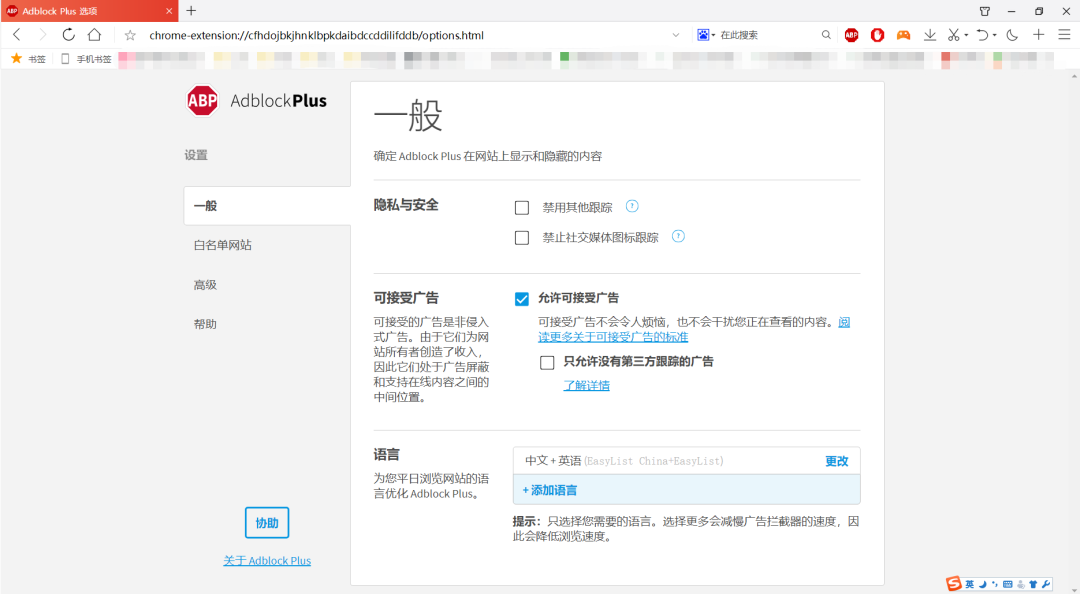Viewport: 1080px width, 594px height.
Task: Close the Adblock Plus 选项 tab
Action: (169, 11)
